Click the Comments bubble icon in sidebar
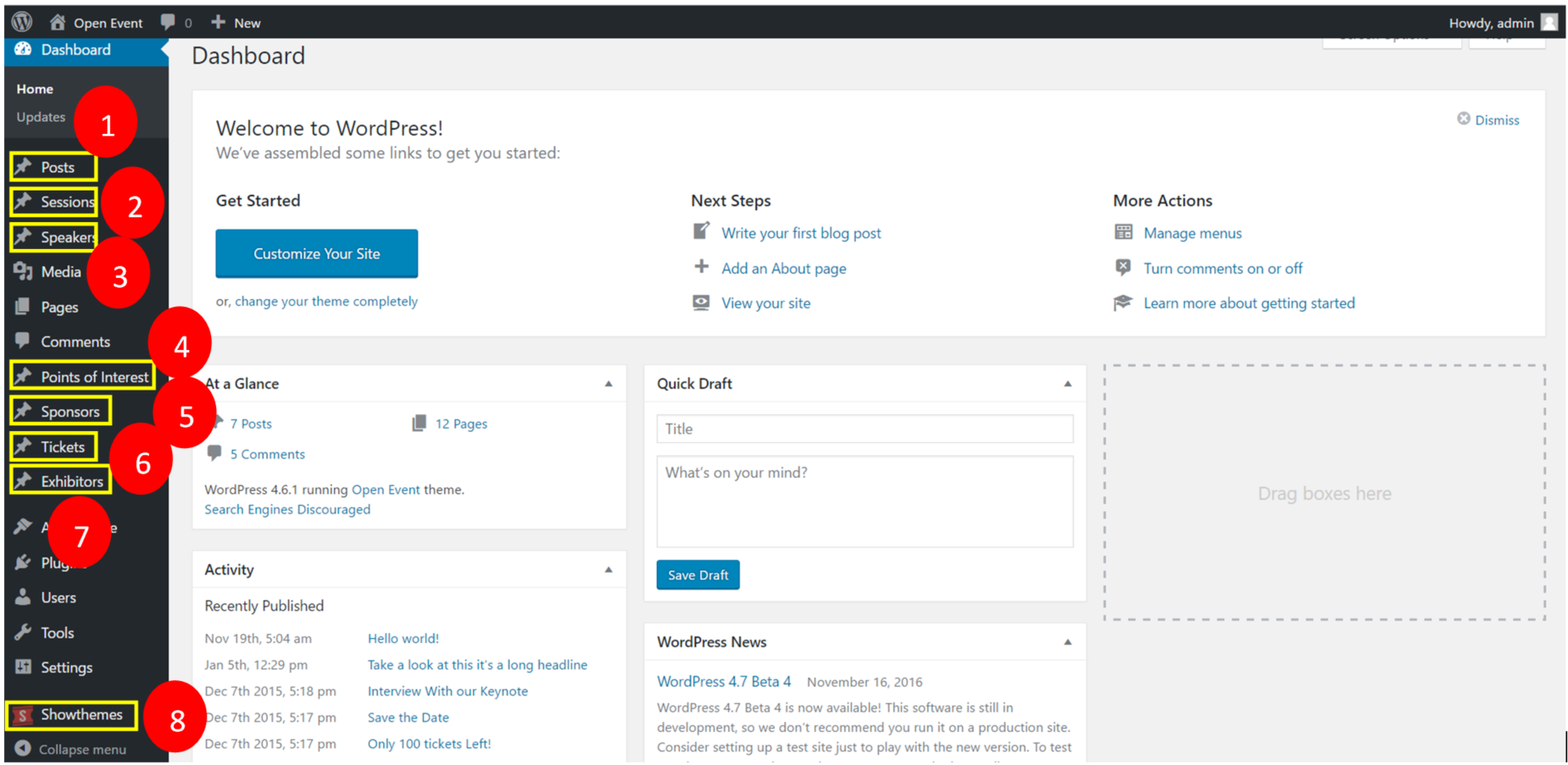Viewport: 1568px width, 765px height. coord(23,341)
